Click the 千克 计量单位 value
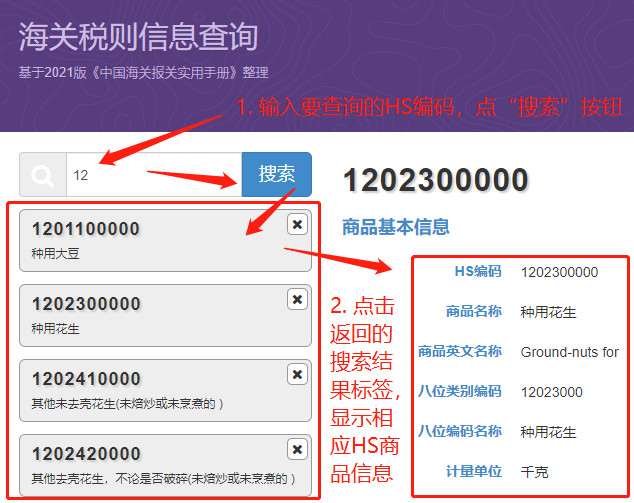 [534, 472]
